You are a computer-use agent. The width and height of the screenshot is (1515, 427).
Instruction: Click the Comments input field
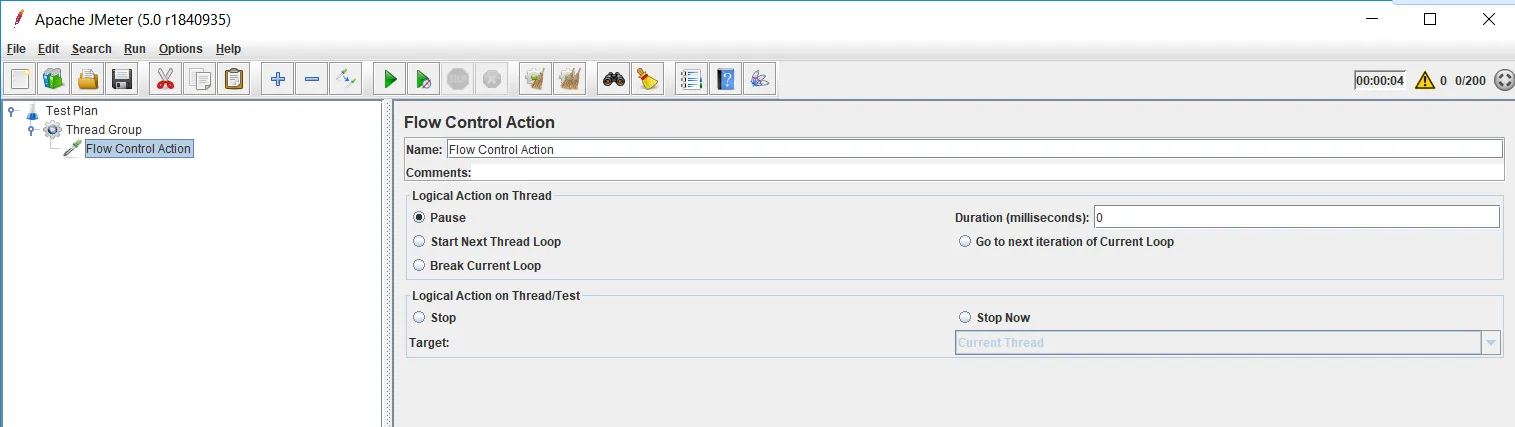click(988, 172)
